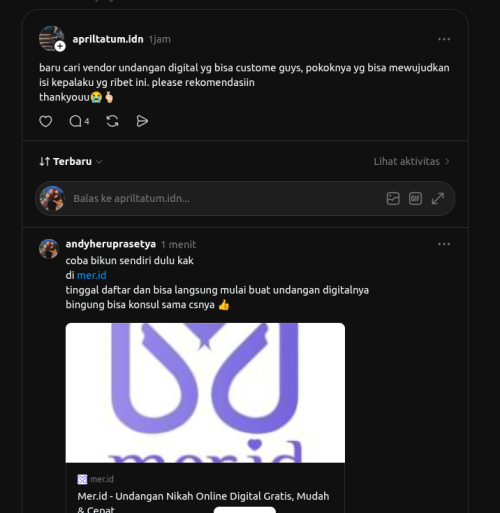Add a GIF to the reply
This screenshot has height=513, width=500.
coord(415,199)
